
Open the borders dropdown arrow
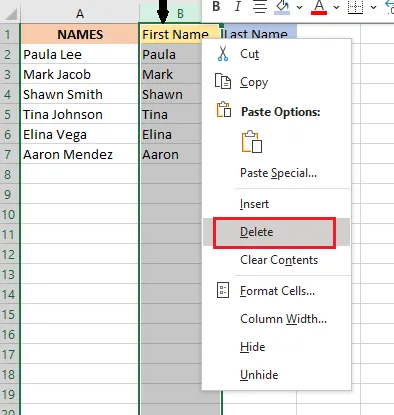pos(373,7)
